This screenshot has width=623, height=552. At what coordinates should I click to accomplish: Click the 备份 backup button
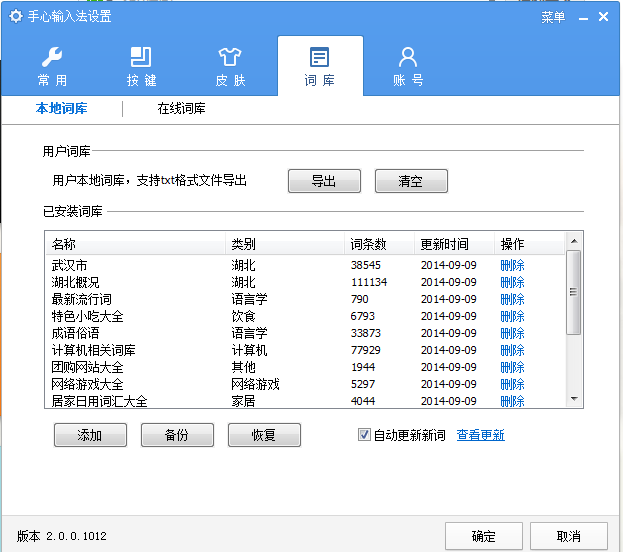(177, 435)
